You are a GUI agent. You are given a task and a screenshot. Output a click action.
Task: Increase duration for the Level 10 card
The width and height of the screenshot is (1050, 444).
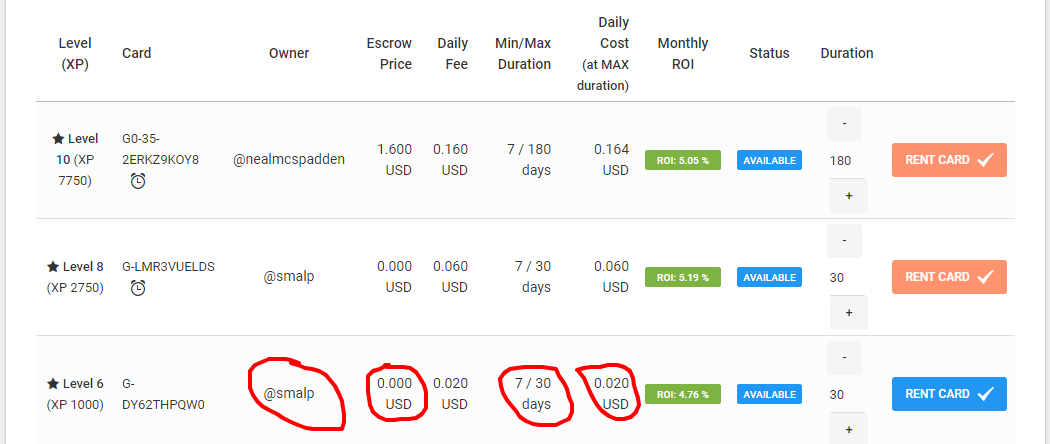tap(849, 196)
